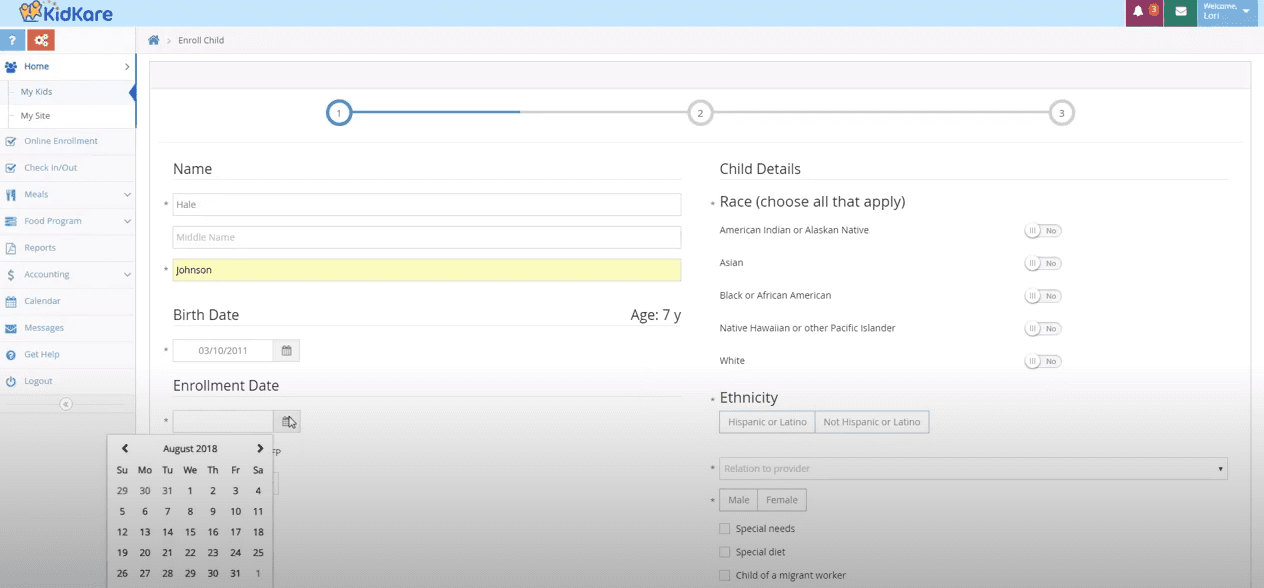Viewport: 1264px width, 588px height.
Task: Click the Middle Name input field
Action: pyautogui.click(x=427, y=237)
